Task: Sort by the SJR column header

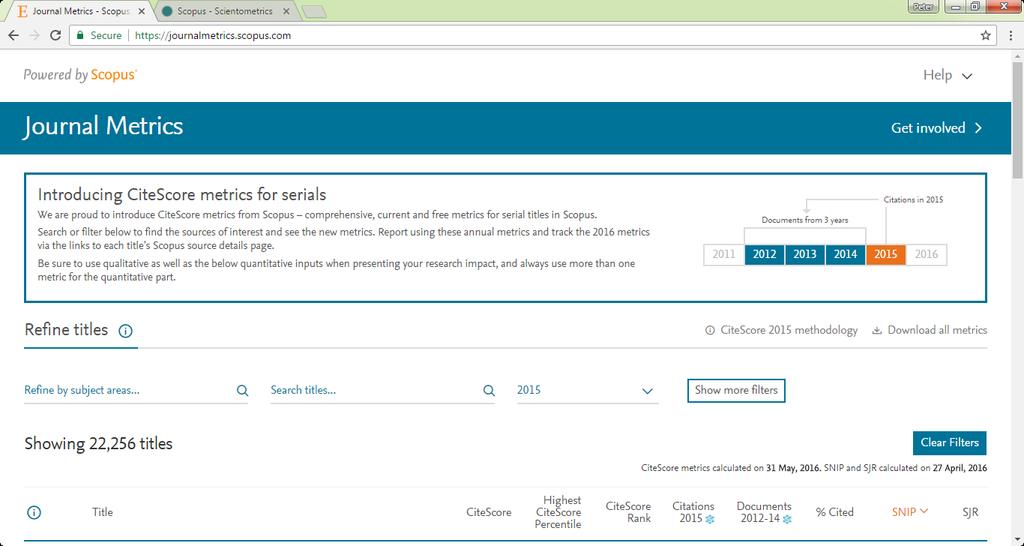Action: point(970,513)
